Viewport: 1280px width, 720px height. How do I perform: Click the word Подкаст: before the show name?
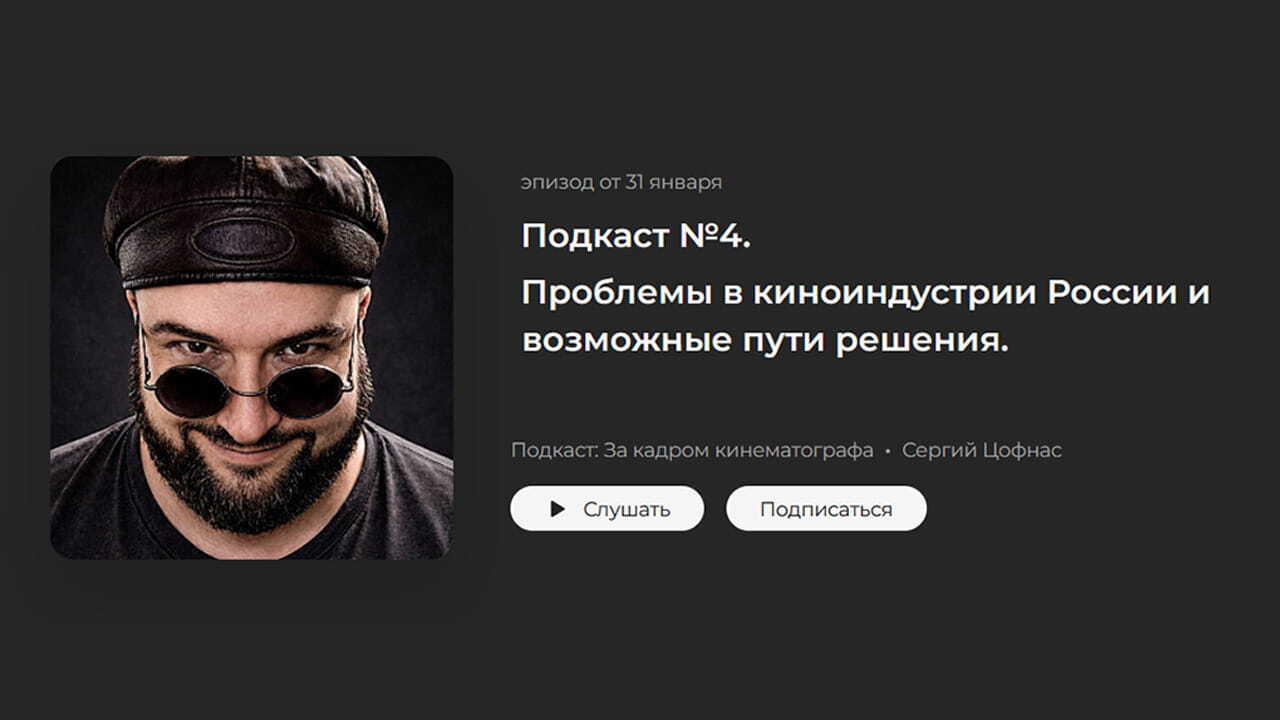click(x=555, y=450)
